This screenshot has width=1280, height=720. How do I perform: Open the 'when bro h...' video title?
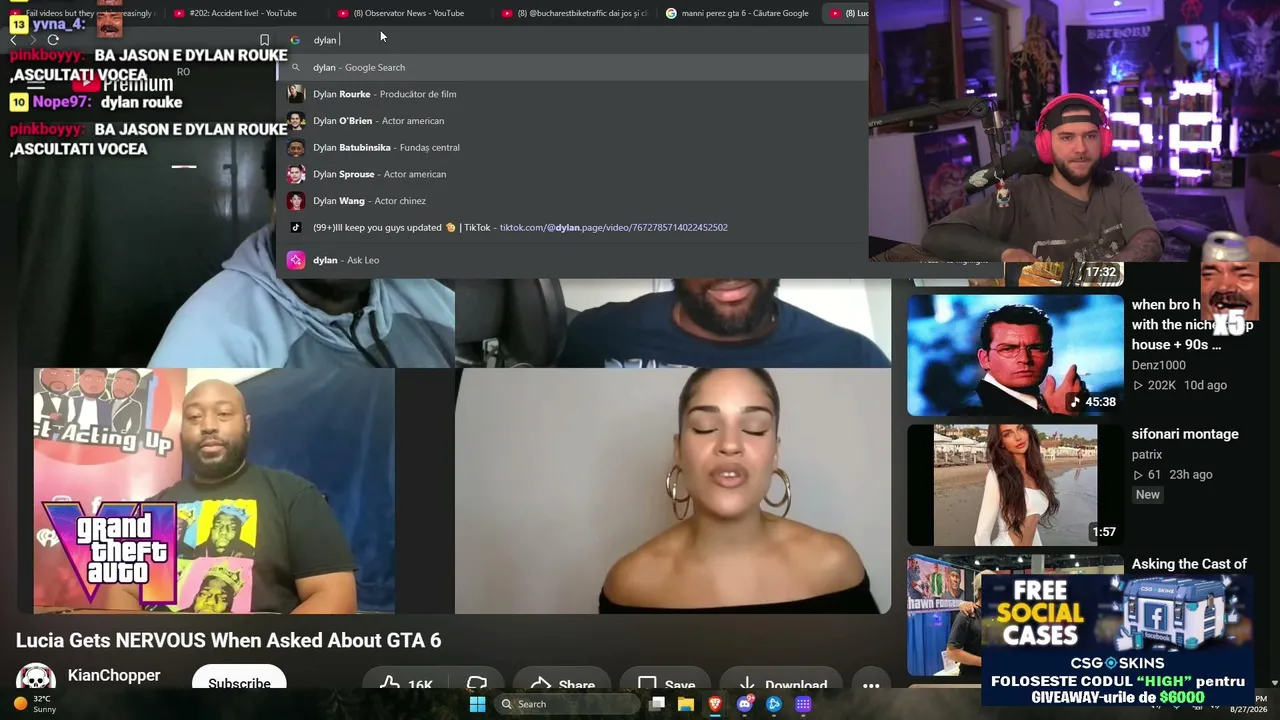pyautogui.click(x=1192, y=325)
